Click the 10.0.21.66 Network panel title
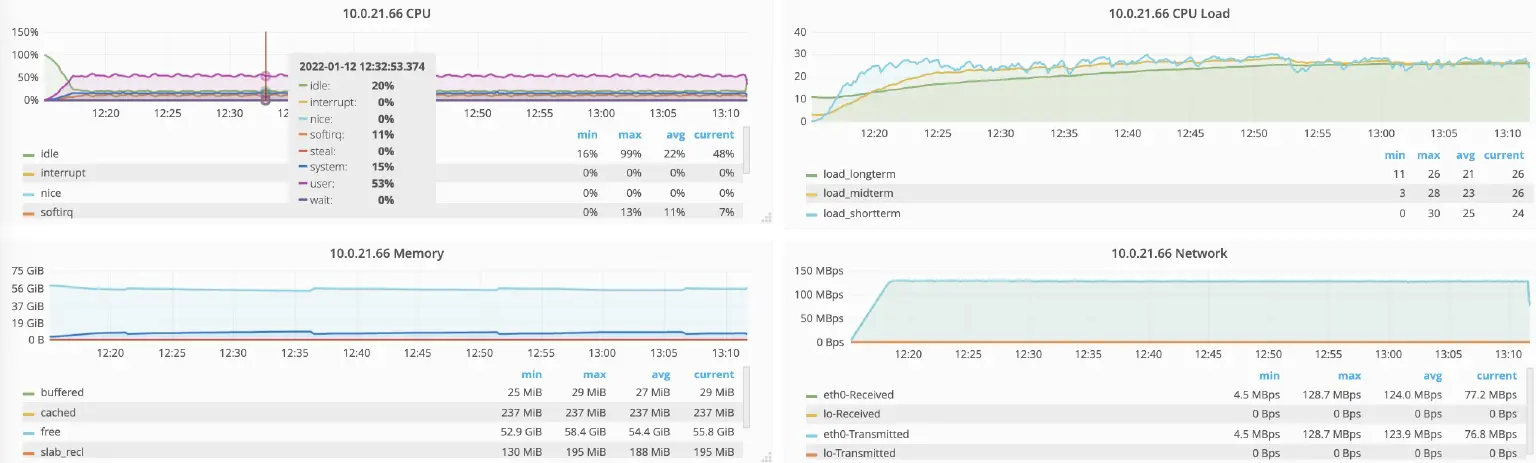Screen dimensions: 1536x463 tap(1169, 254)
